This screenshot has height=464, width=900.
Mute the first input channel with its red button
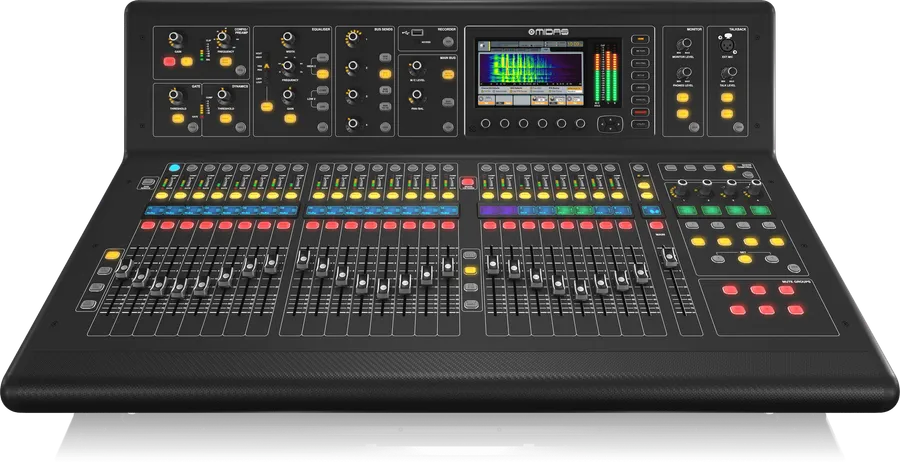point(148,225)
